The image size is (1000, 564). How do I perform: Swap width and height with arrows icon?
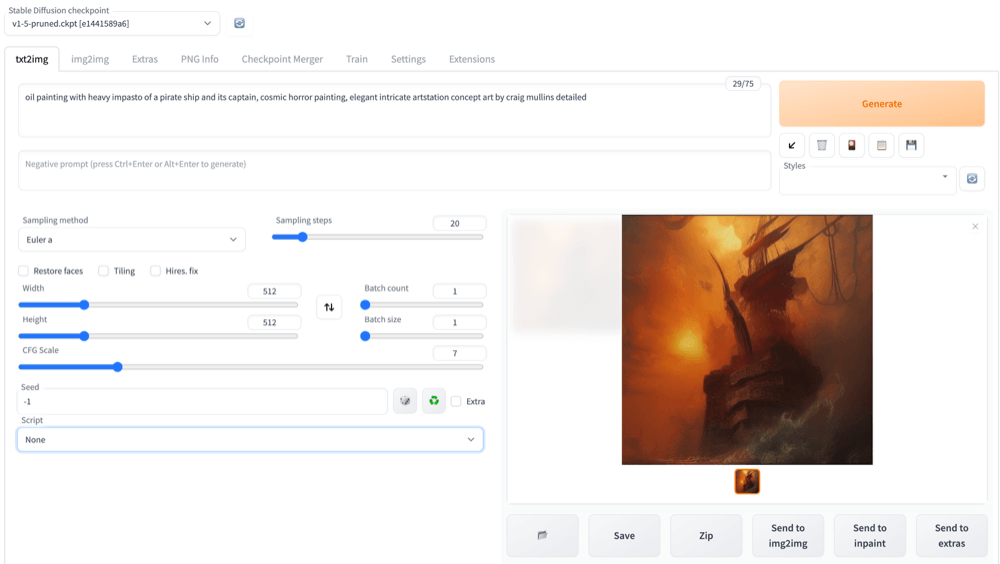[329, 308]
